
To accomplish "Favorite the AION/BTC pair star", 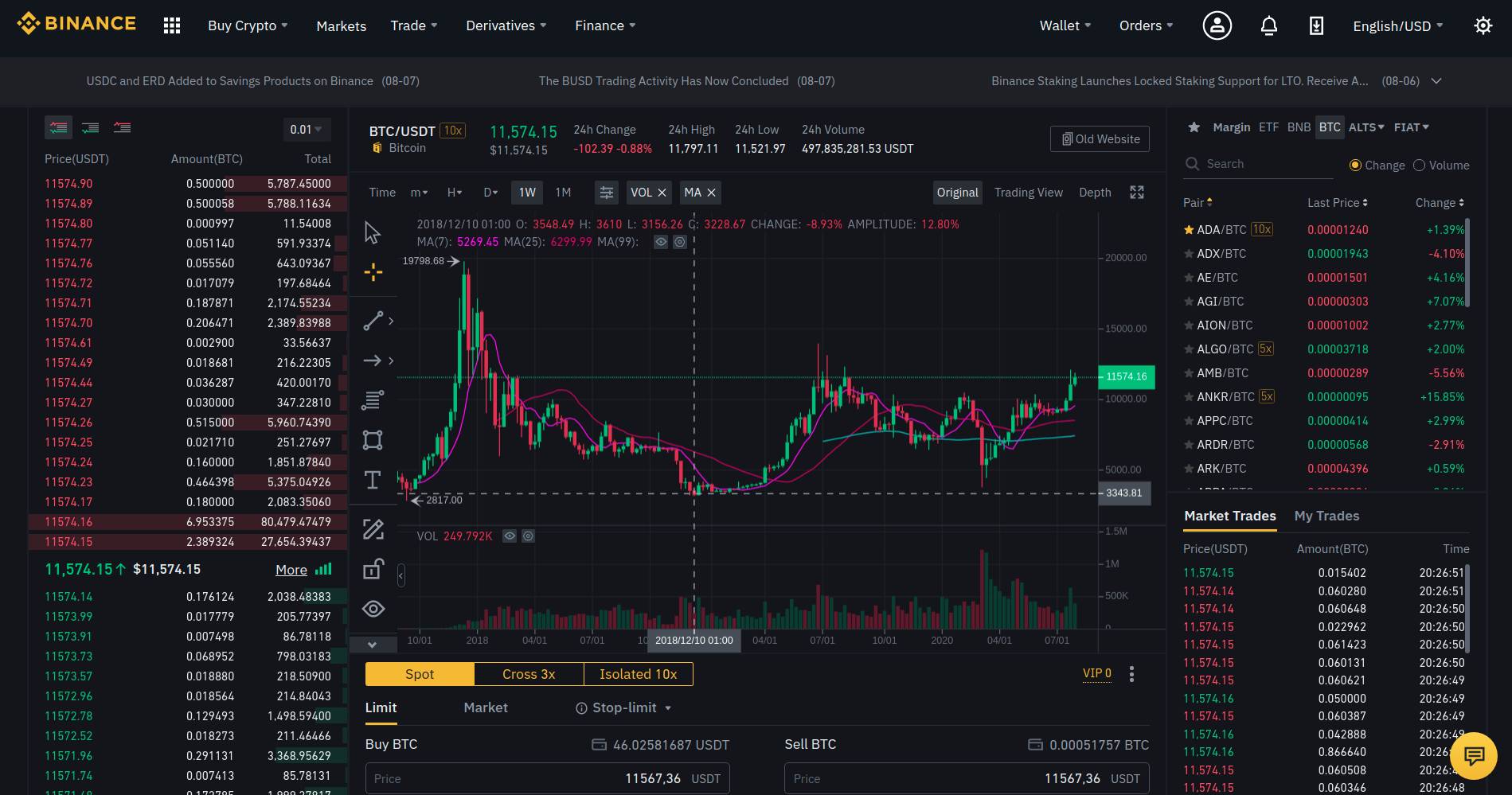I will pos(1189,325).
